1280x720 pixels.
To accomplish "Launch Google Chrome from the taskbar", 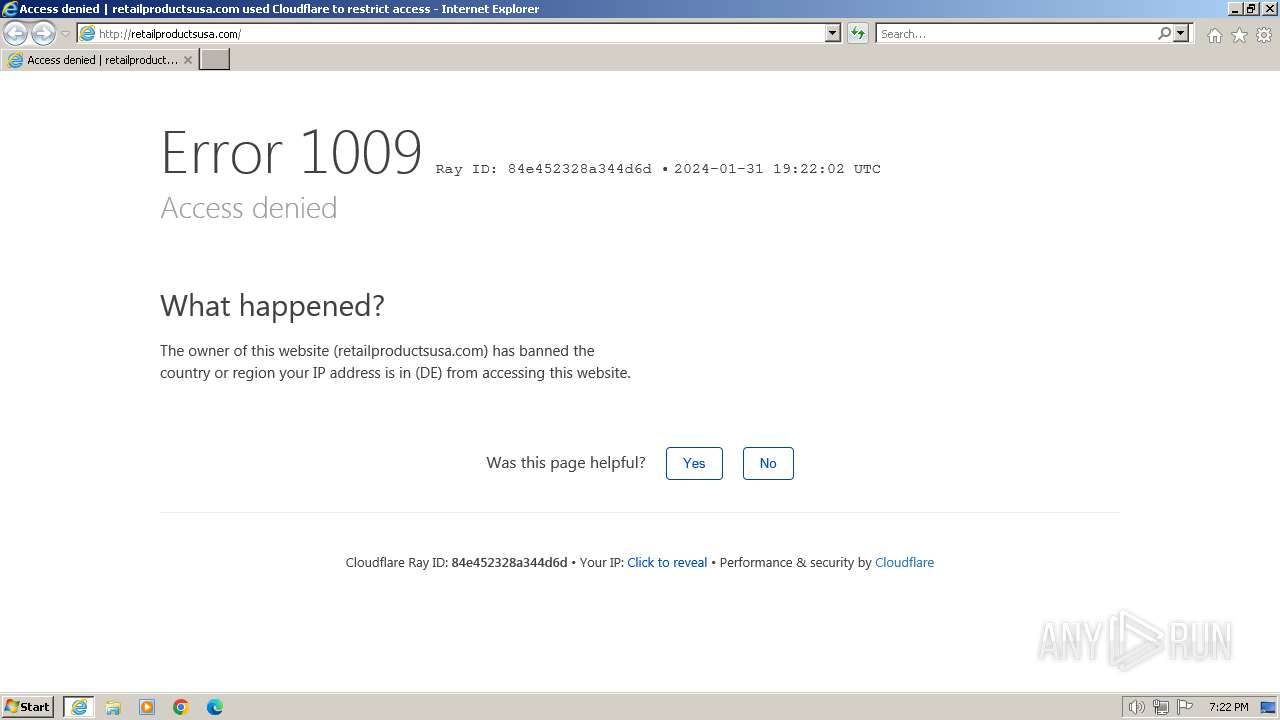I will (x=181, y=707).
